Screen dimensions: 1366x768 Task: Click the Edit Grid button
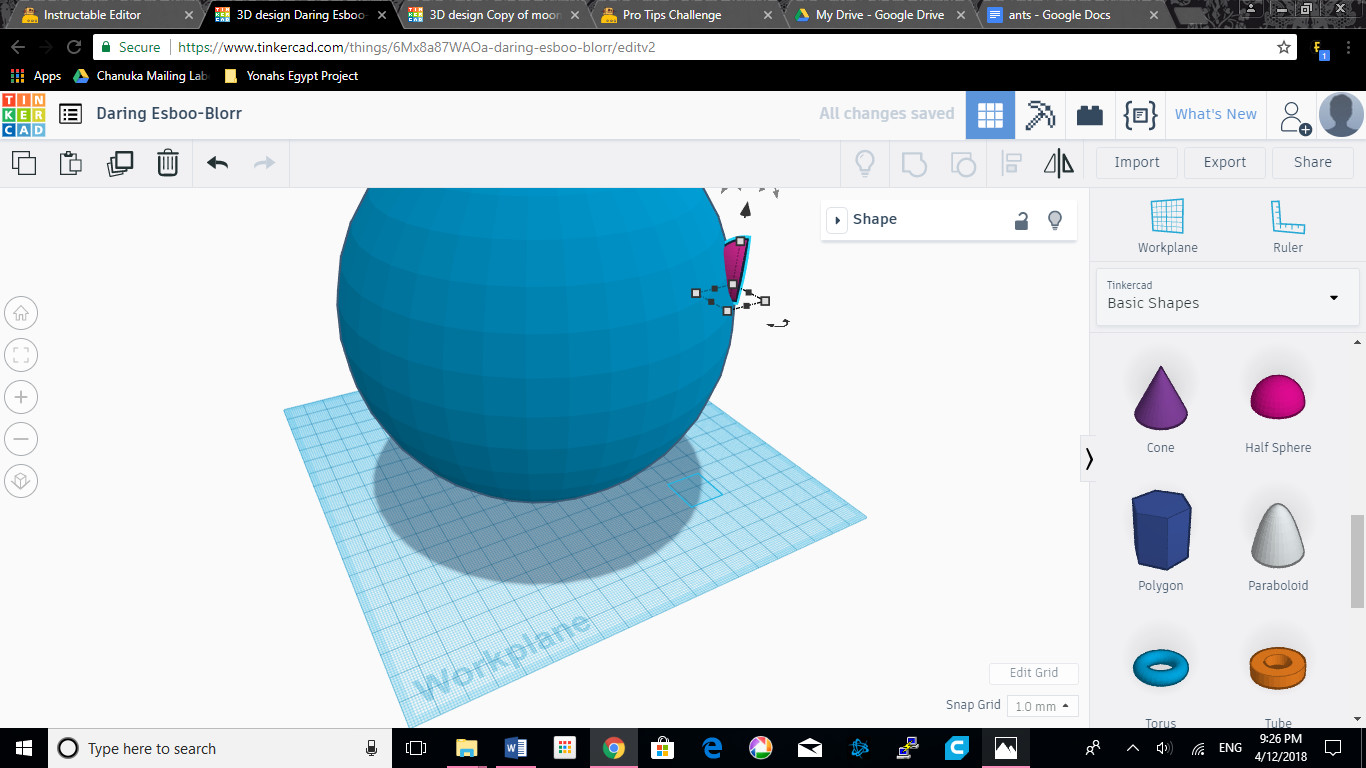point(1034,673)
